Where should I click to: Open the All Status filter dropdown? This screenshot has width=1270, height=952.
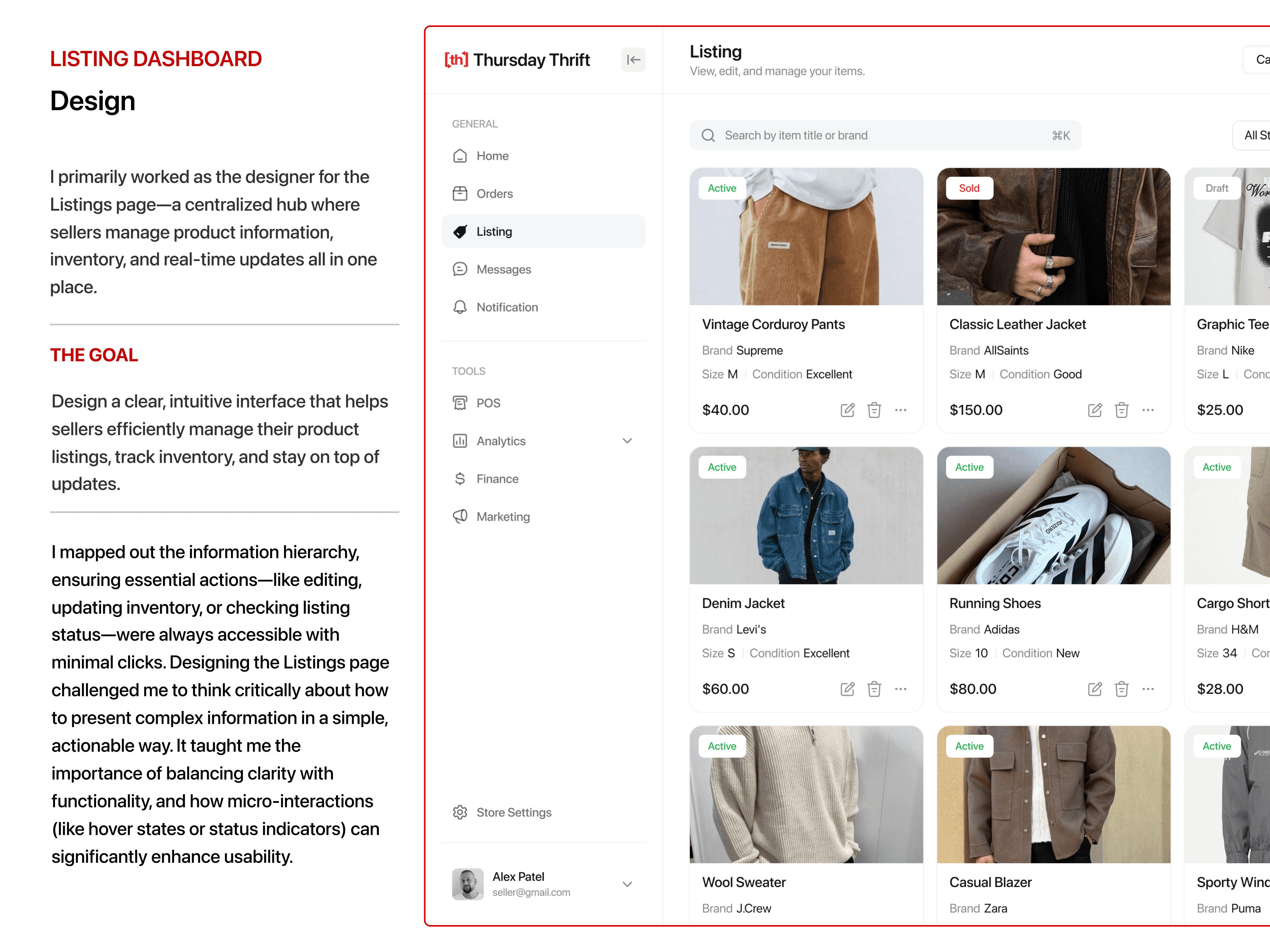click(1252, 135)
